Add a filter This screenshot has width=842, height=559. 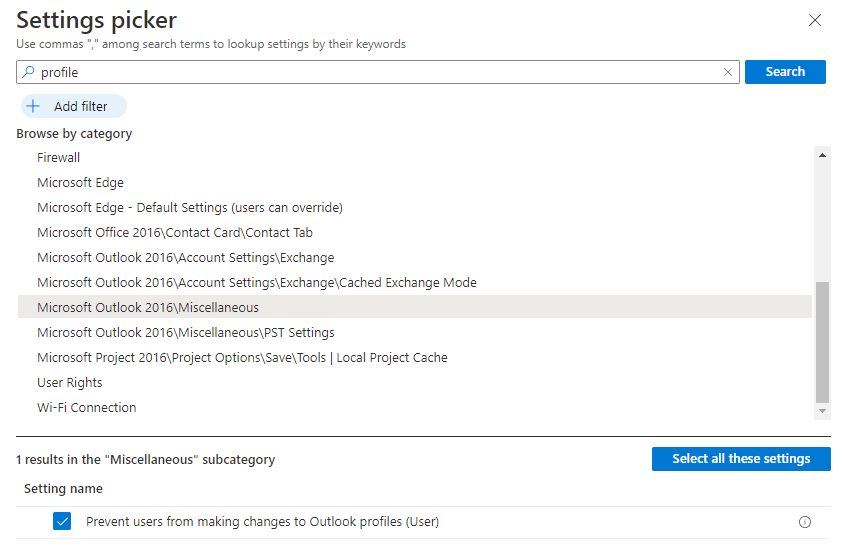coord(74,106)
